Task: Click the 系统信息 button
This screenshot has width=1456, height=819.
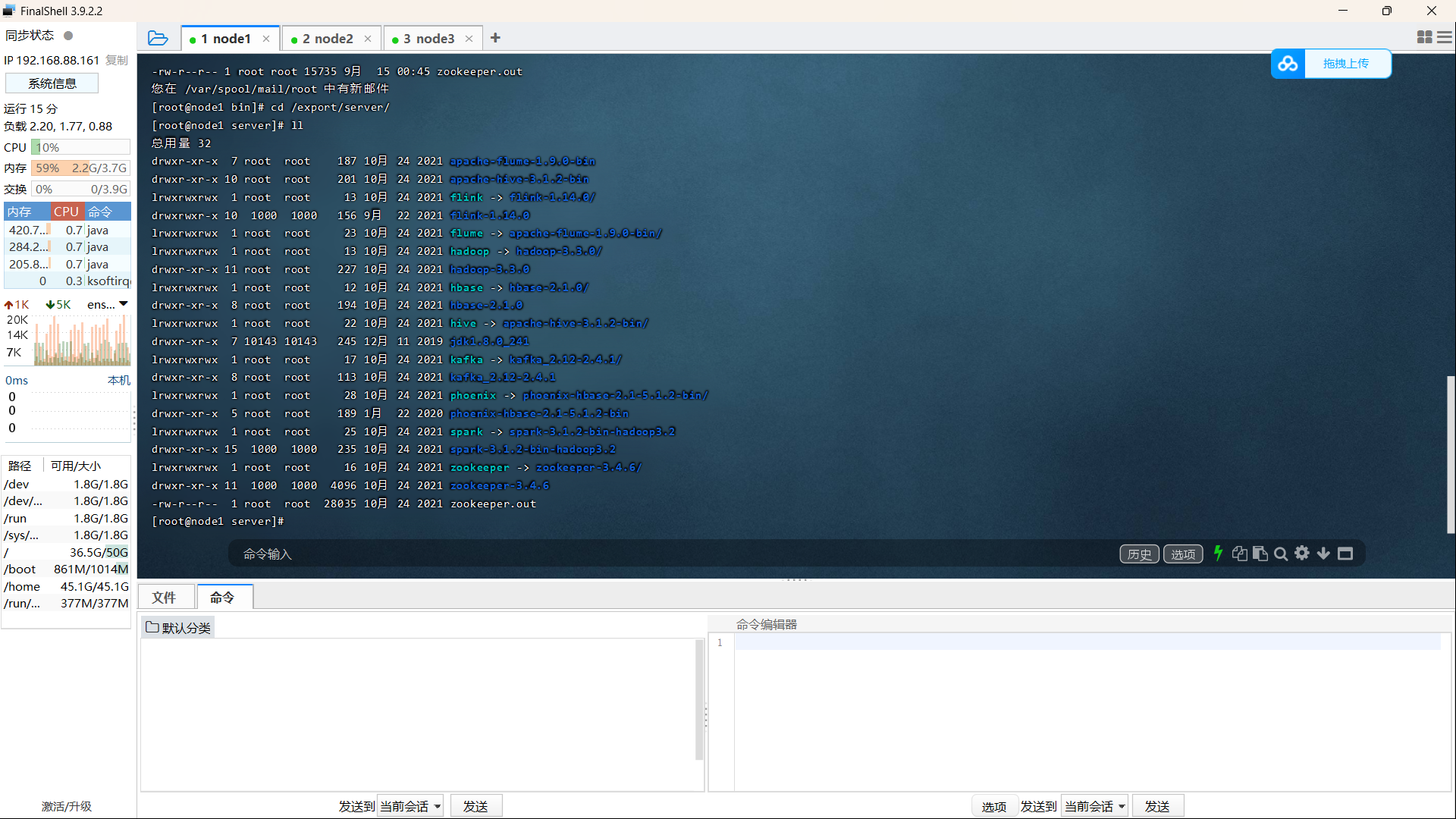Action: click(52, 83)
